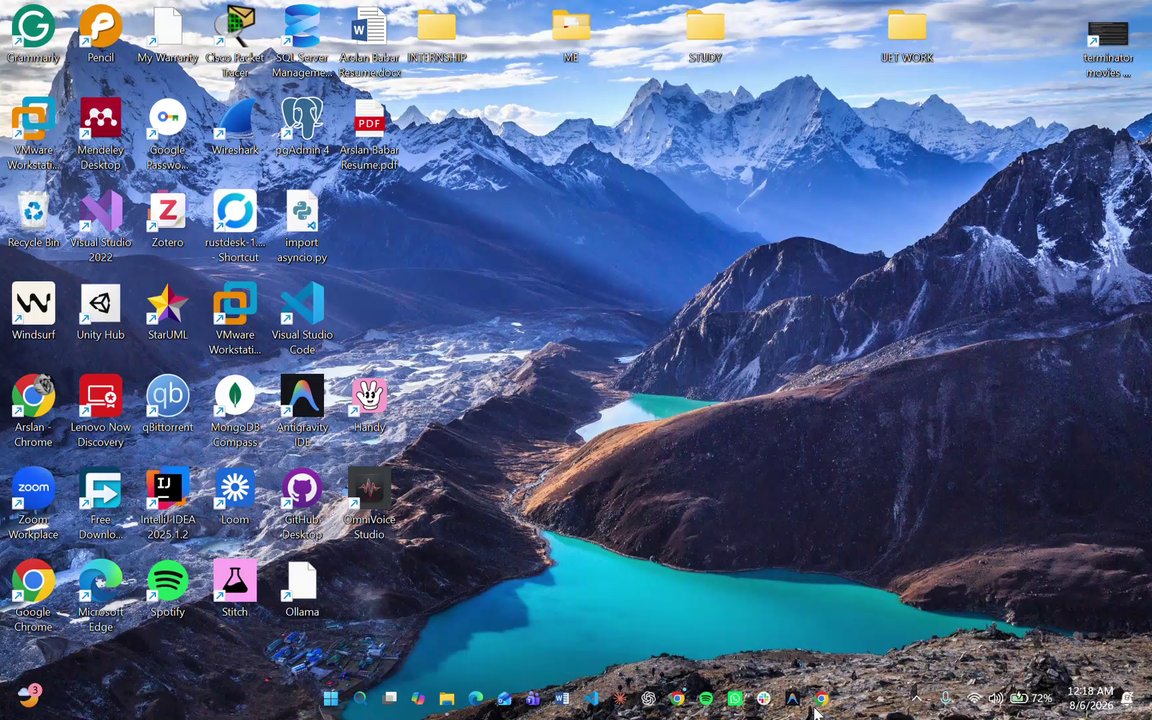Open volume control speaker icon

996,698
